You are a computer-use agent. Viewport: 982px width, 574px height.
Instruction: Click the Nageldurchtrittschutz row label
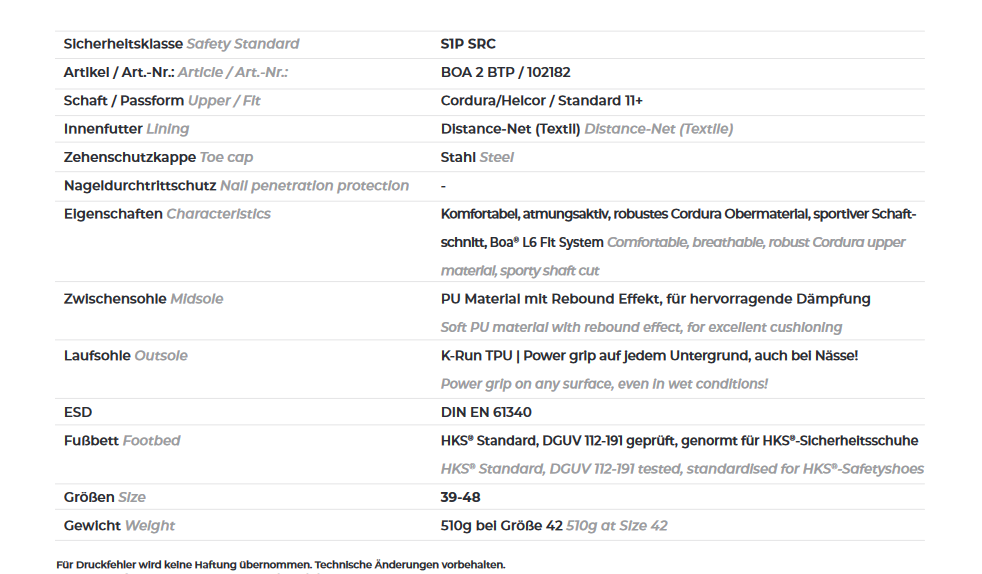point(236,186)
